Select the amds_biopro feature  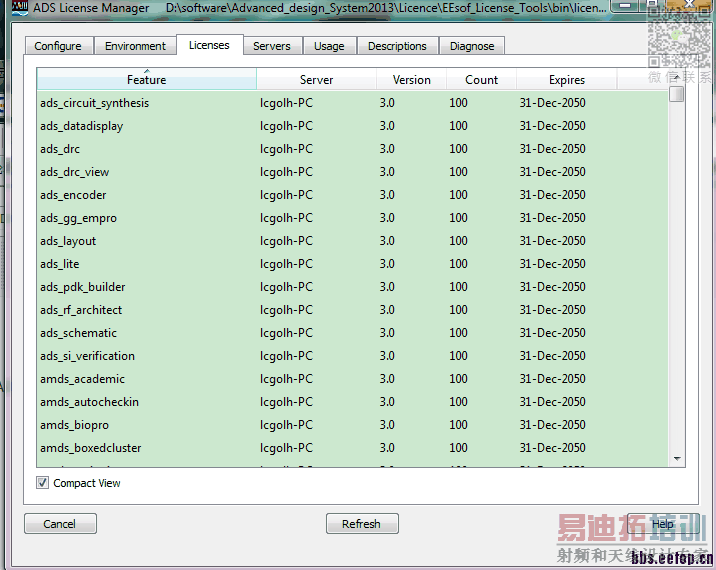click(74, 425)
